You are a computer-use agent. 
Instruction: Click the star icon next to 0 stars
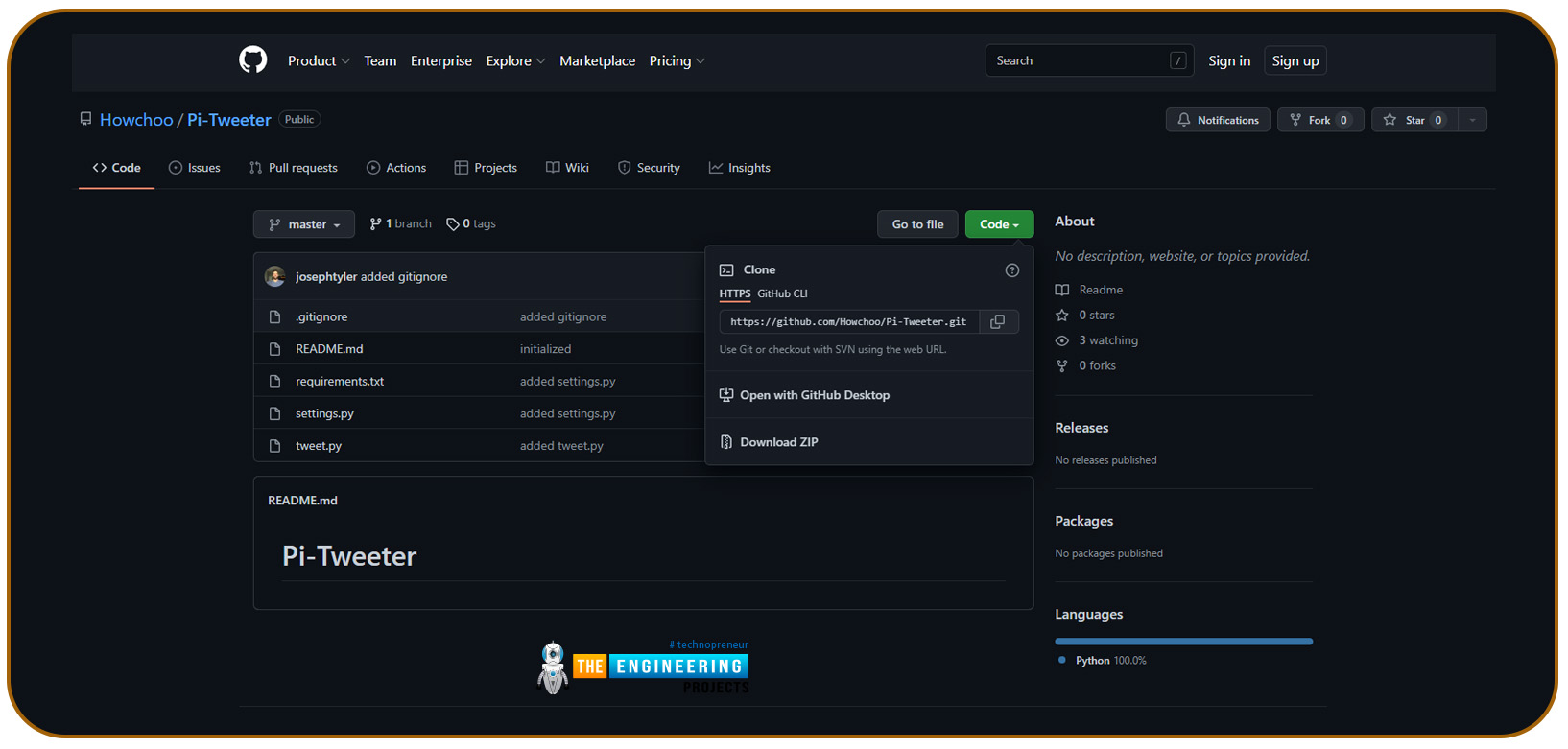[1062, 316]
